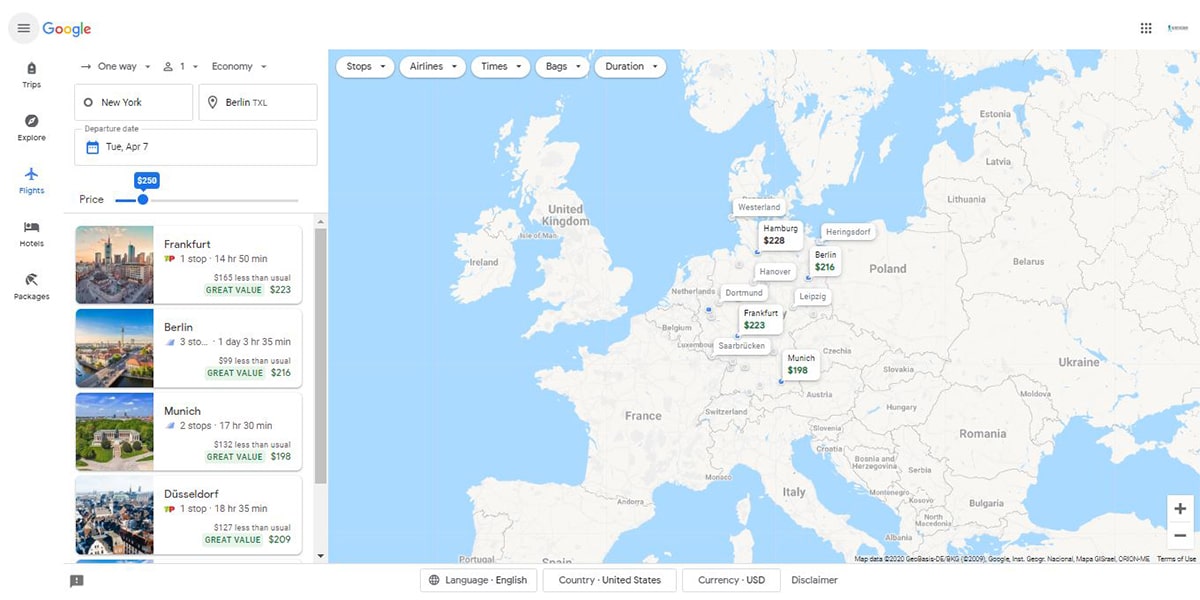
Task: Open the Düsseldorf flight card image
Action: coord(114,515)
